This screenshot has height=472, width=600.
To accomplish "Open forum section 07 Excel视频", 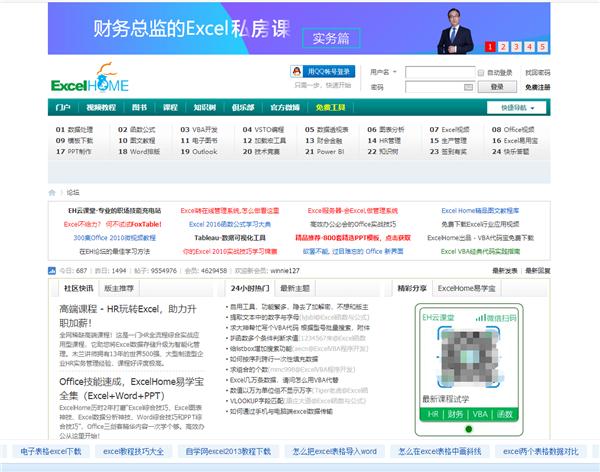I will click(449, 129).
